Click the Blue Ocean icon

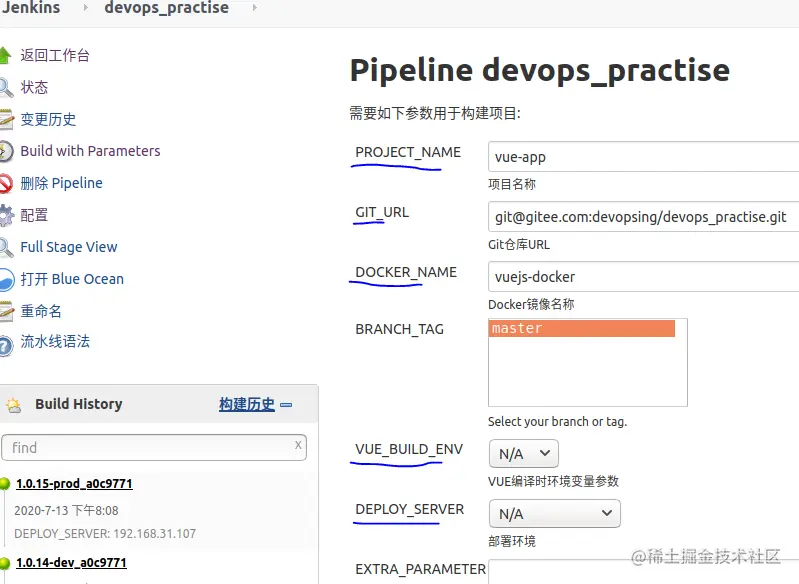7,279
